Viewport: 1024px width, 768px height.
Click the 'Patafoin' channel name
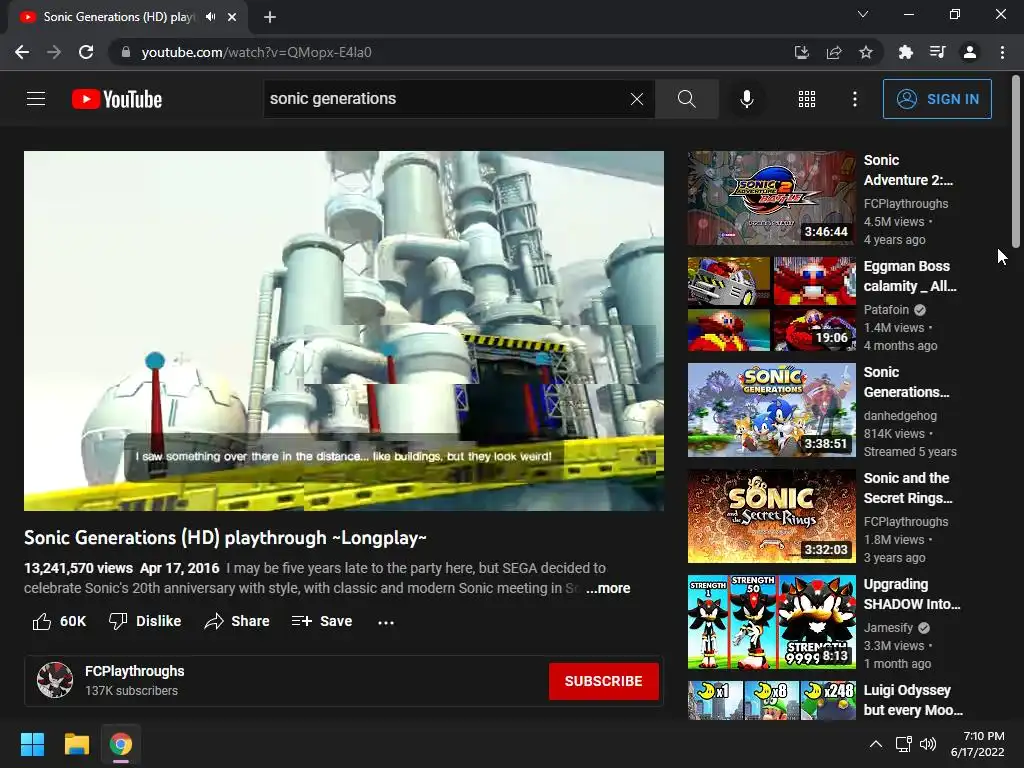[886, 310]
